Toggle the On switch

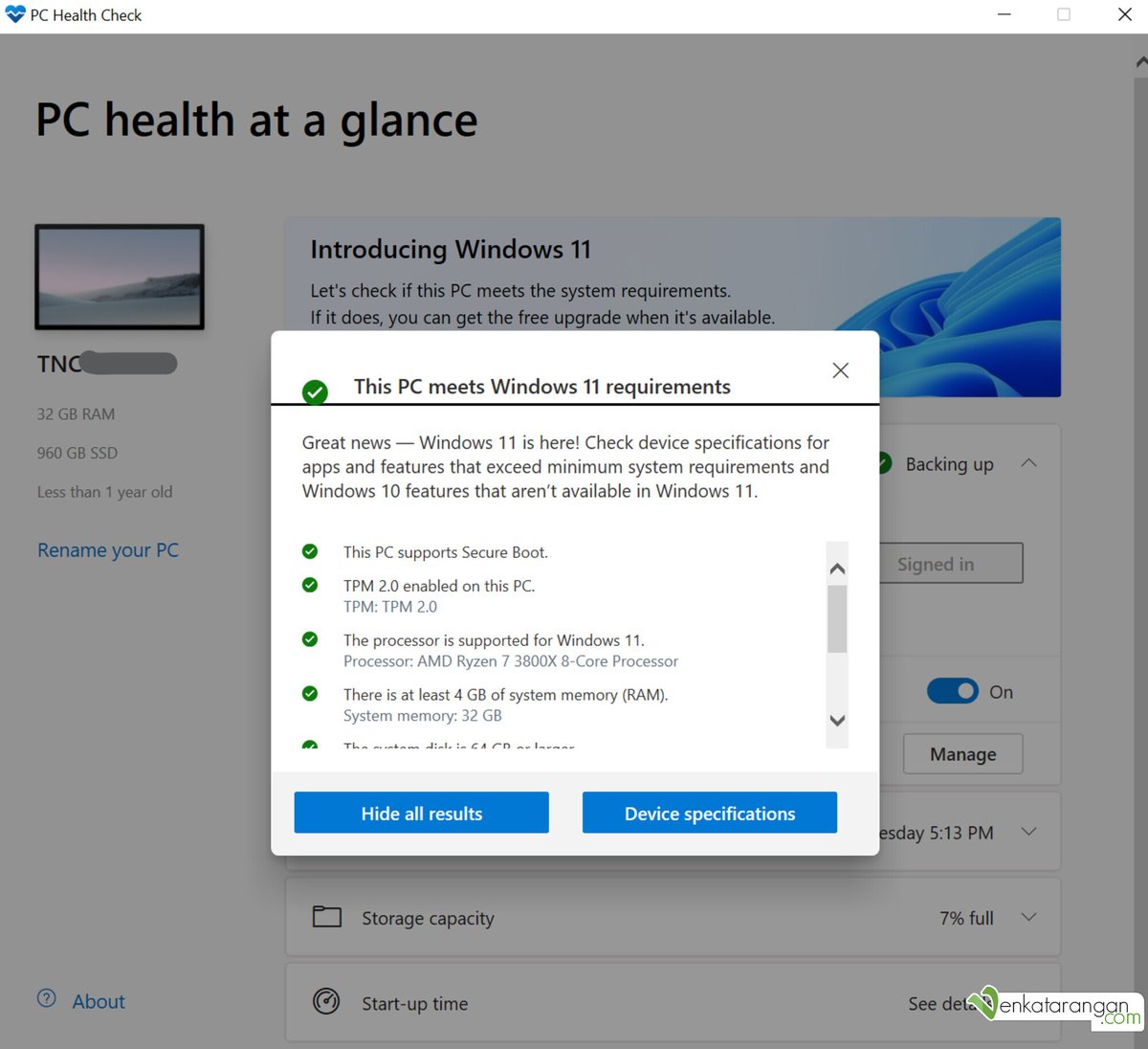click(x=953, y=691)
